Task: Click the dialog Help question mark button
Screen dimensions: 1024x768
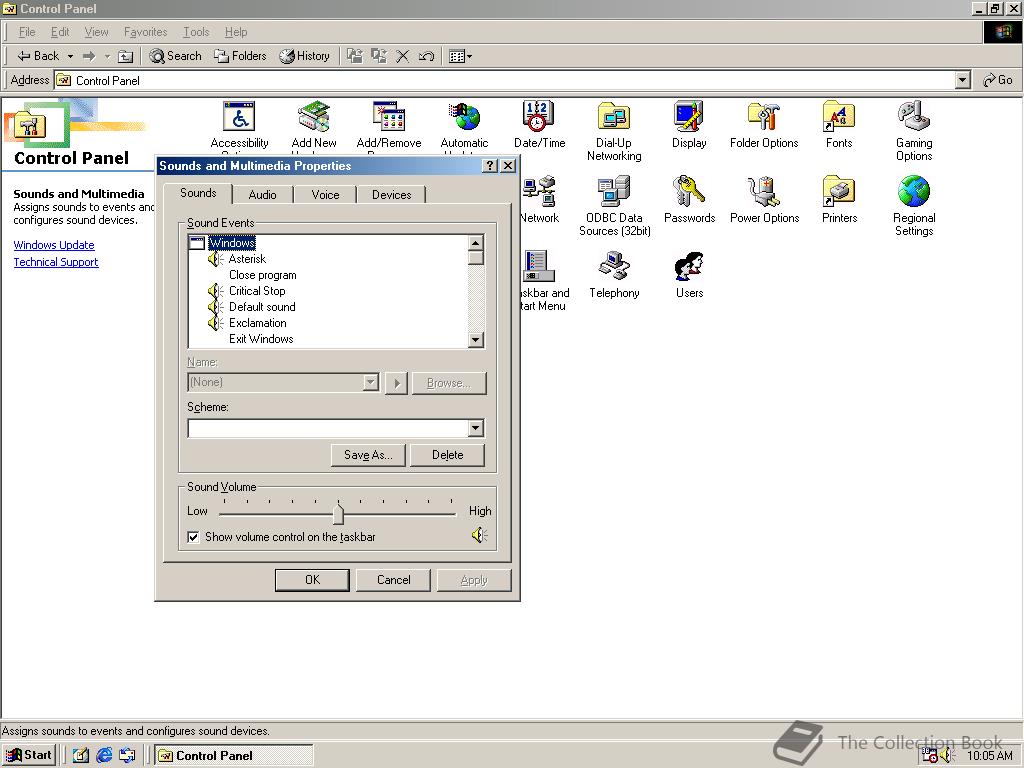Action: click(x=490, y=166)
